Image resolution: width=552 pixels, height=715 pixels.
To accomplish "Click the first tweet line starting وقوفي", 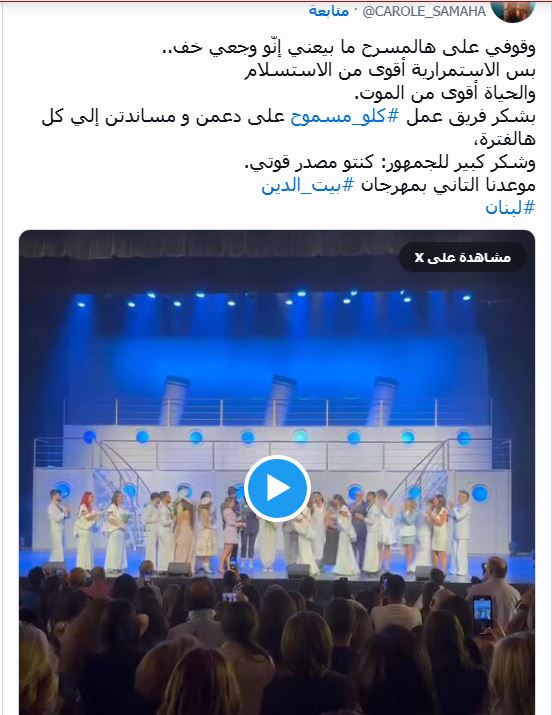I will point(349,48).
